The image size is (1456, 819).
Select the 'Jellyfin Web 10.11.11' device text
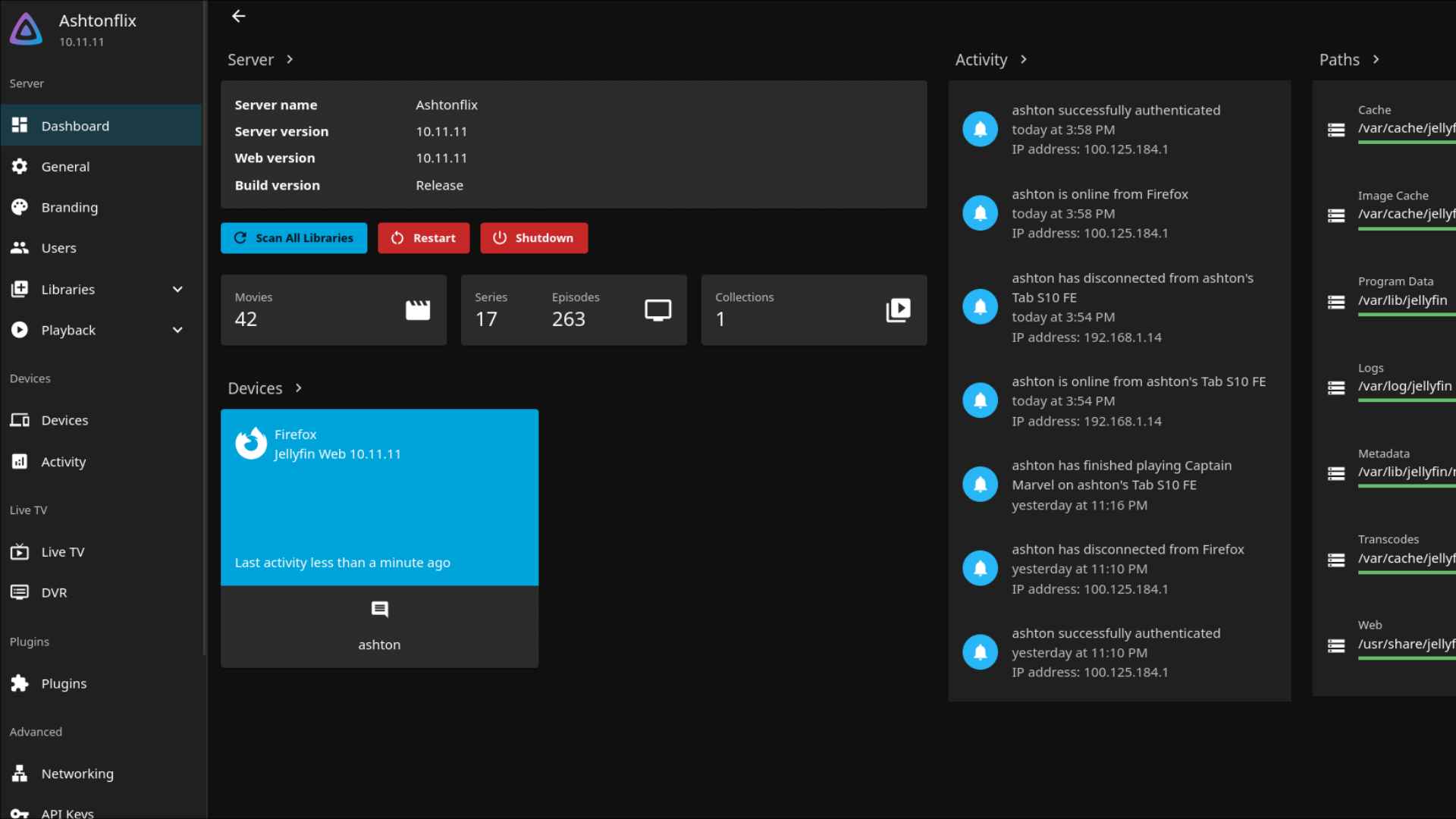pyautogui.click(x=337, y=453)
